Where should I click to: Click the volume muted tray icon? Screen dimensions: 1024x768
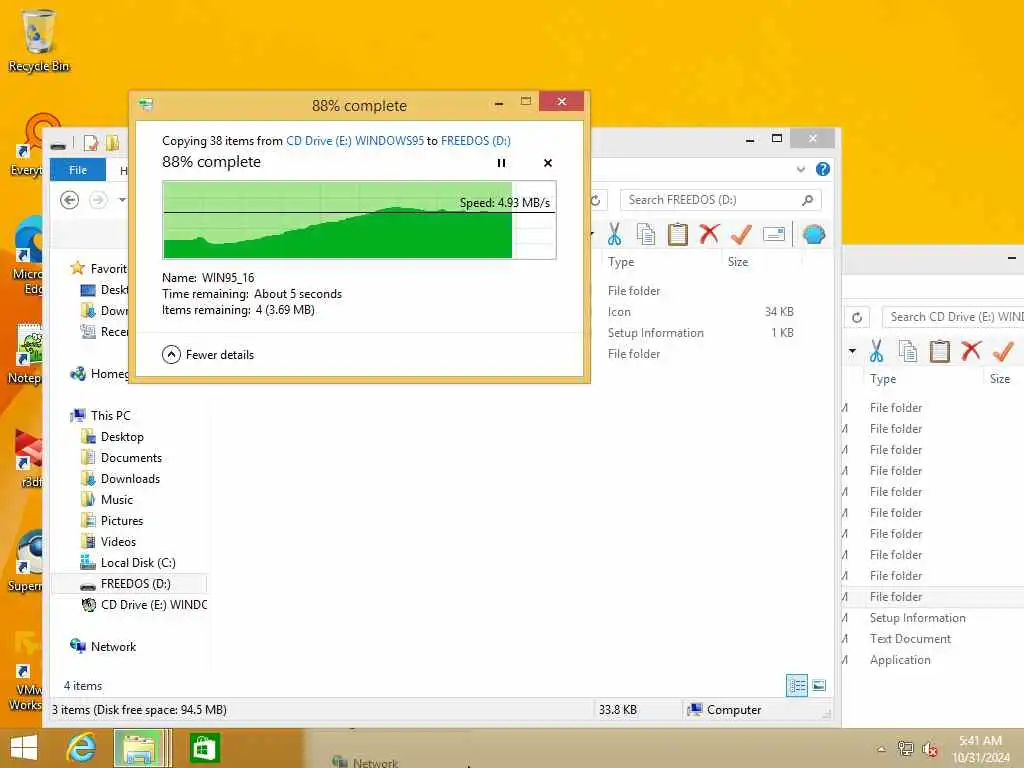coord(929,749)
